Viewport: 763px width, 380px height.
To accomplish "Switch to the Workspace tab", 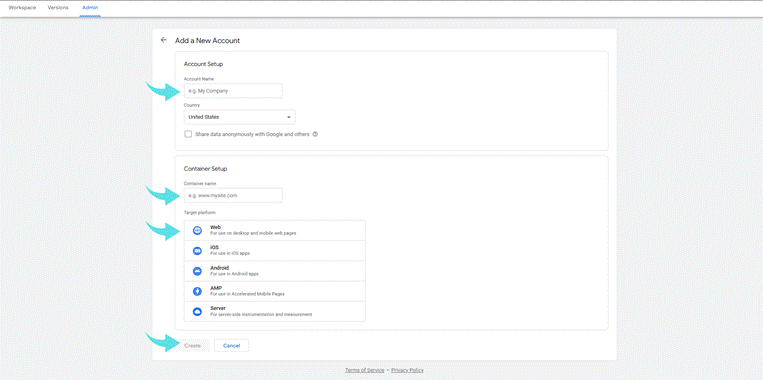I will tap(22, 8).
